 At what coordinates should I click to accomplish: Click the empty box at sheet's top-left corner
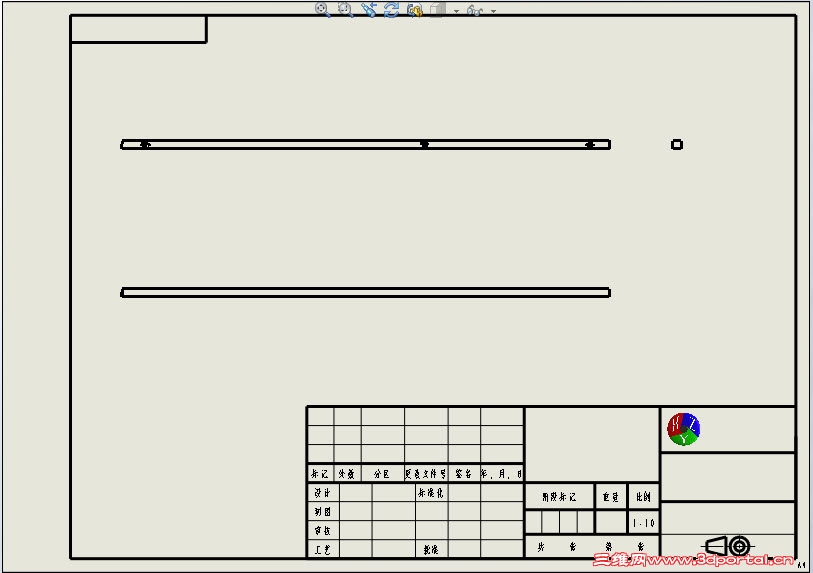pyautogui.click(x=138, y=29)
